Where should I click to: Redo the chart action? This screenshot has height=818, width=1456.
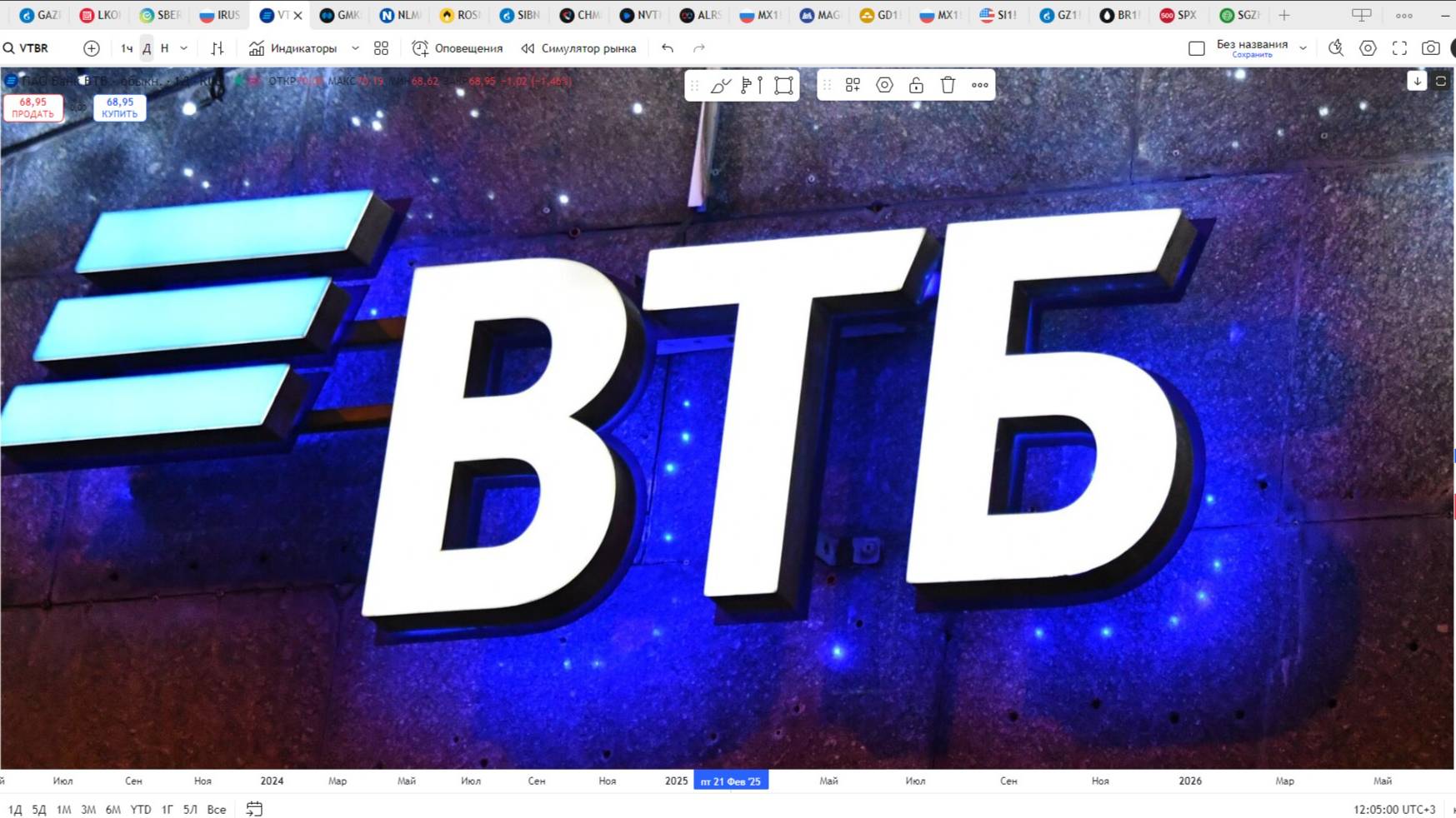699,48
